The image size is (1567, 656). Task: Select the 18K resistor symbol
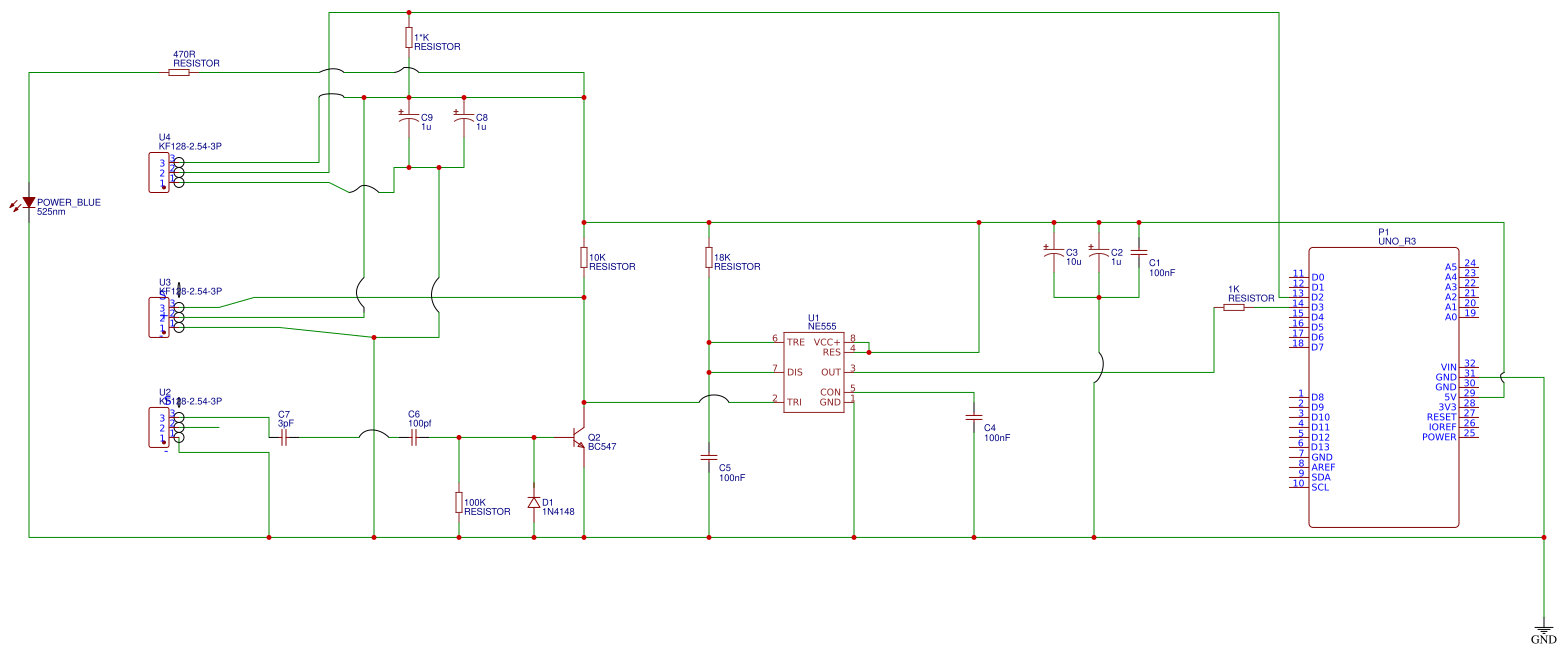[x=709, y=258]
